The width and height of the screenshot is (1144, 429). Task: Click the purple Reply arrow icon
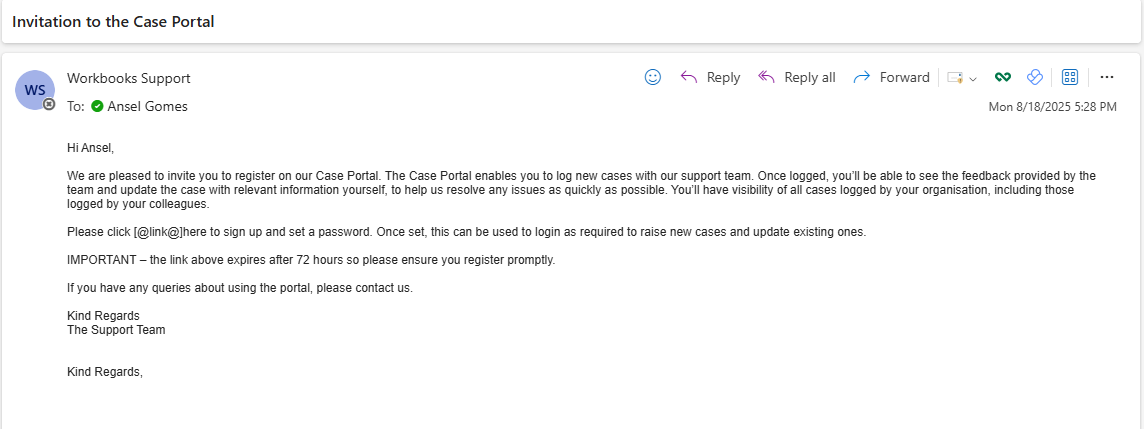tap(689, 77)
